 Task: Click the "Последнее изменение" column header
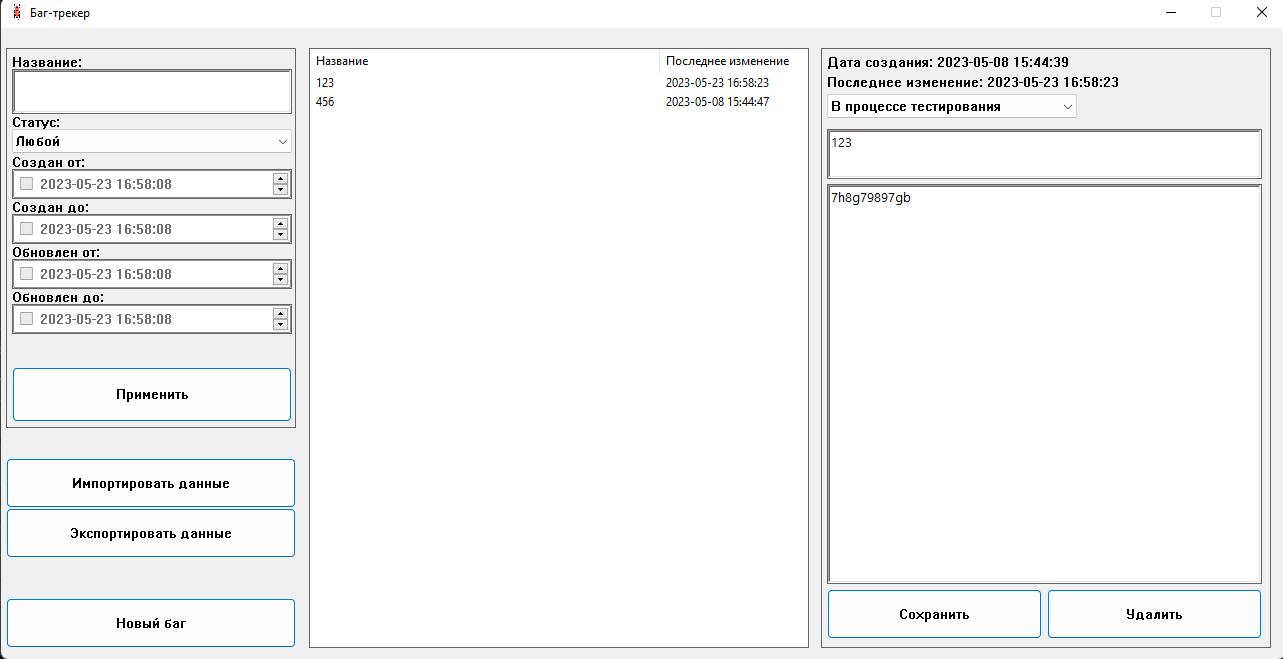pos(727,61)
